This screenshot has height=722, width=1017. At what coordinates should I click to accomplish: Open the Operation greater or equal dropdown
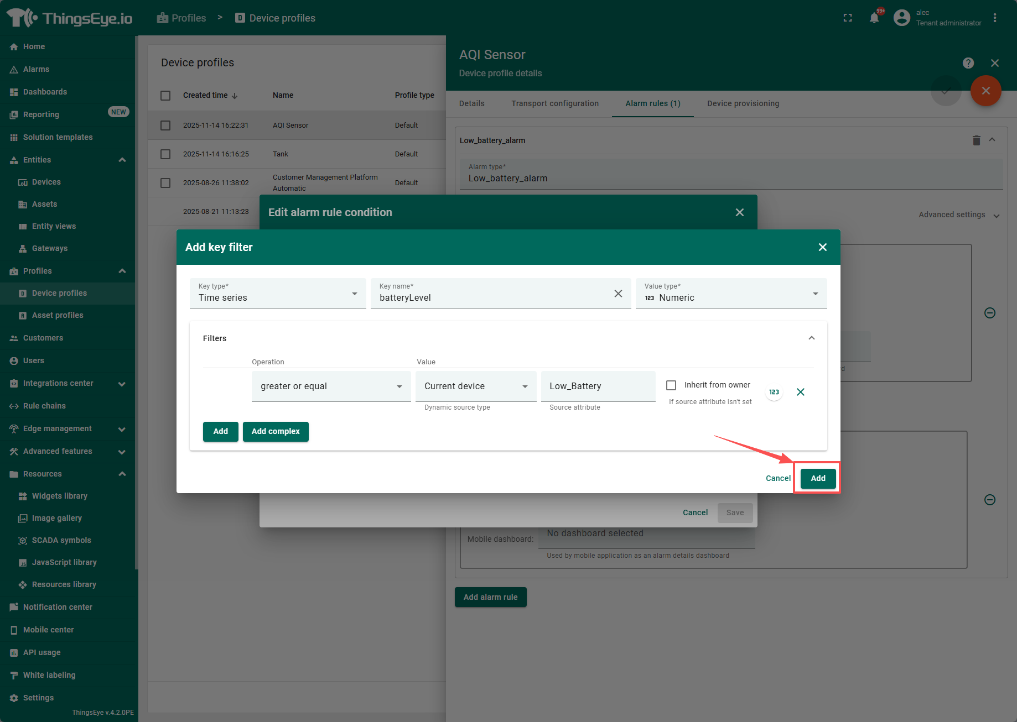[x=330, y=386]
